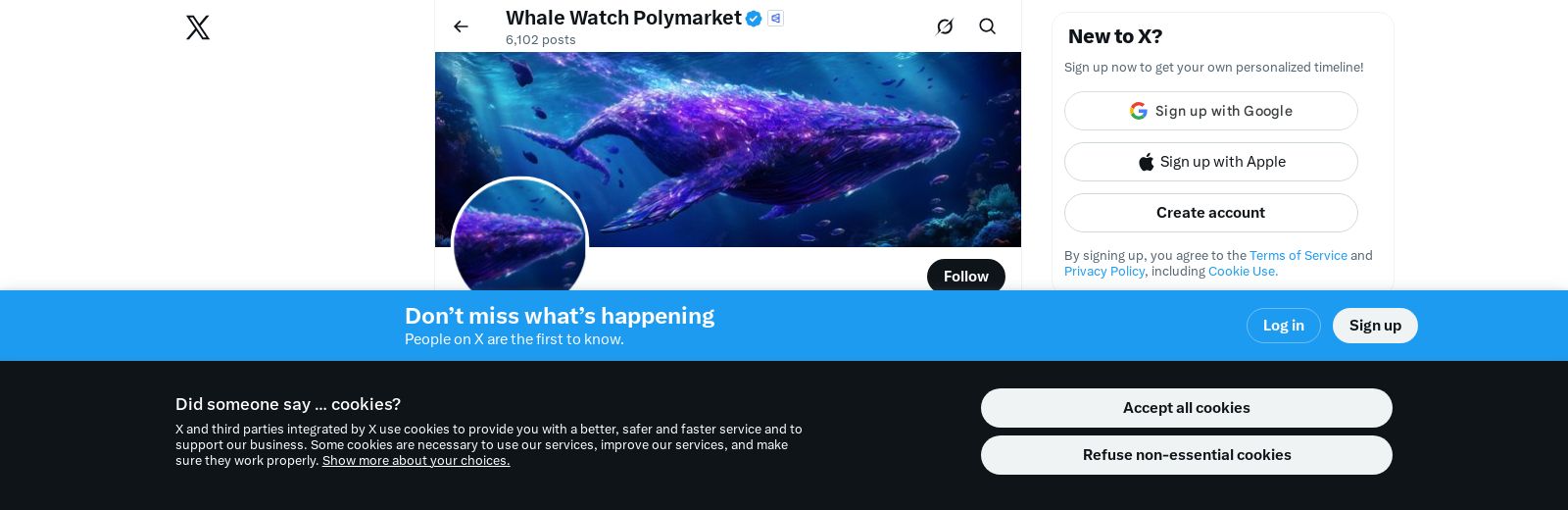Viewport: 1568px width, 510px height.
Task: Refuse non-essential cookies
Action: coord(1186,455)
